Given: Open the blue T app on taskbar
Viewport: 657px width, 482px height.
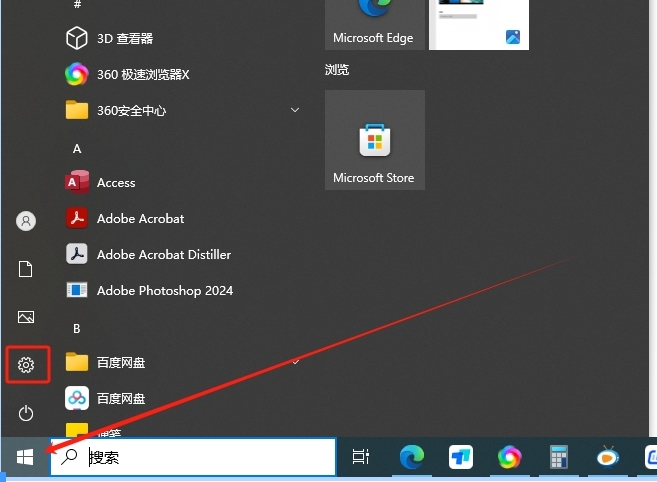Looking at the screenshot, I should click(461, 457).
